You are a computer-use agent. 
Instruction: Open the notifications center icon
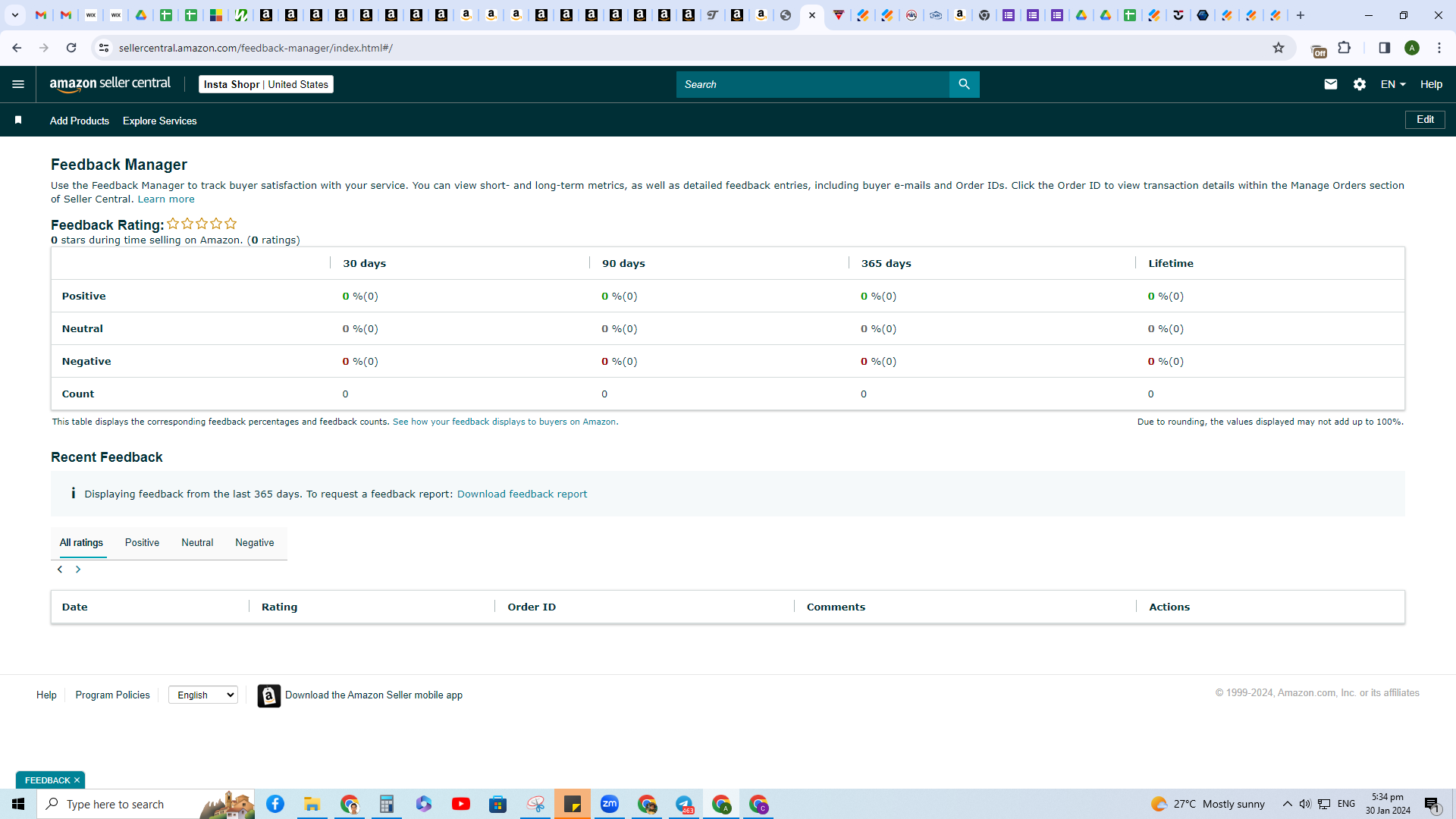click(1432, 804)
